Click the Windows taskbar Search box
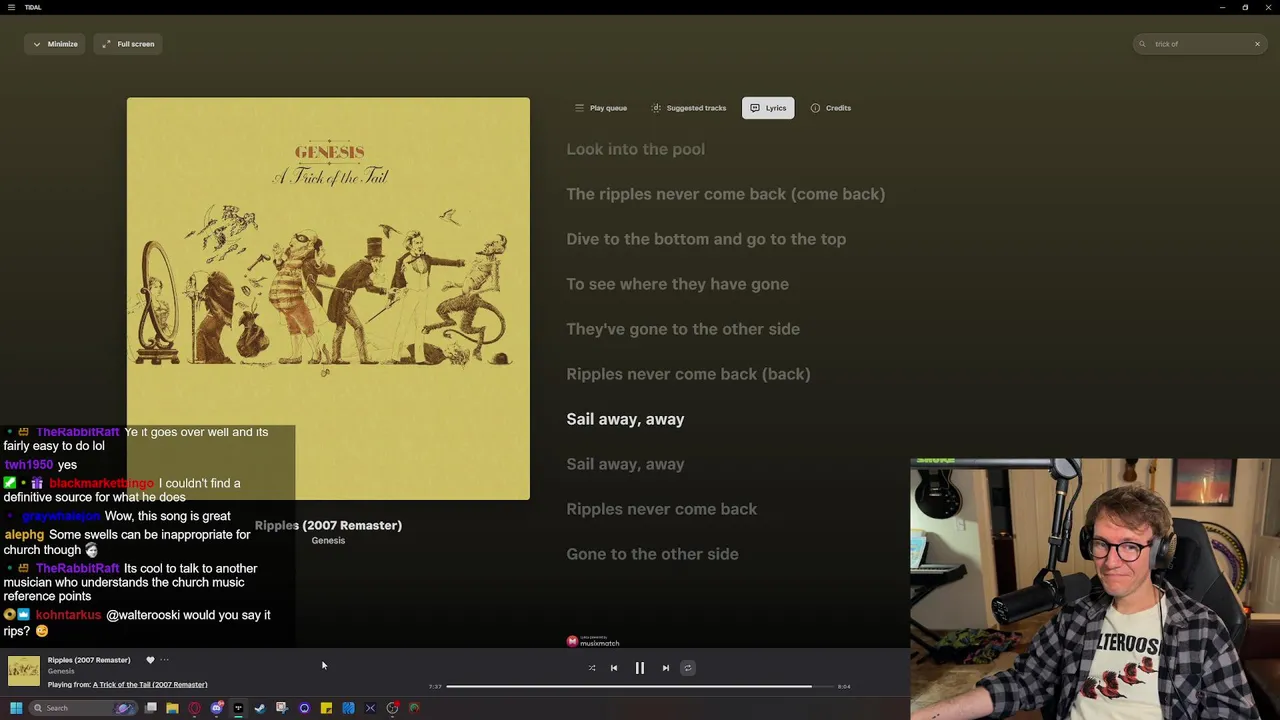This screenshot has height=720, width=1280. pyautogui.click(x=82, y=708)
